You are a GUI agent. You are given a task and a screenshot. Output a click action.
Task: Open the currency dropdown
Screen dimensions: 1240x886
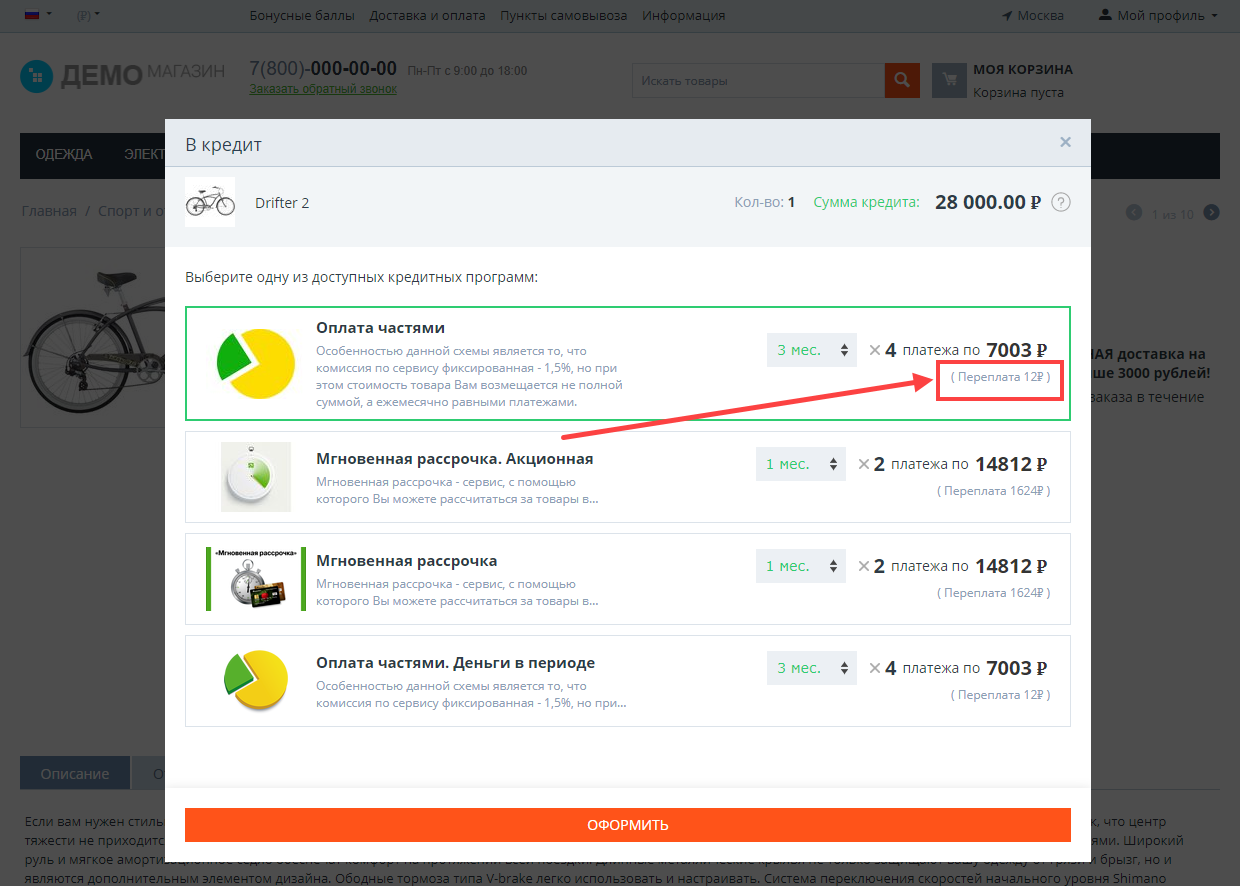click(88, 15)
